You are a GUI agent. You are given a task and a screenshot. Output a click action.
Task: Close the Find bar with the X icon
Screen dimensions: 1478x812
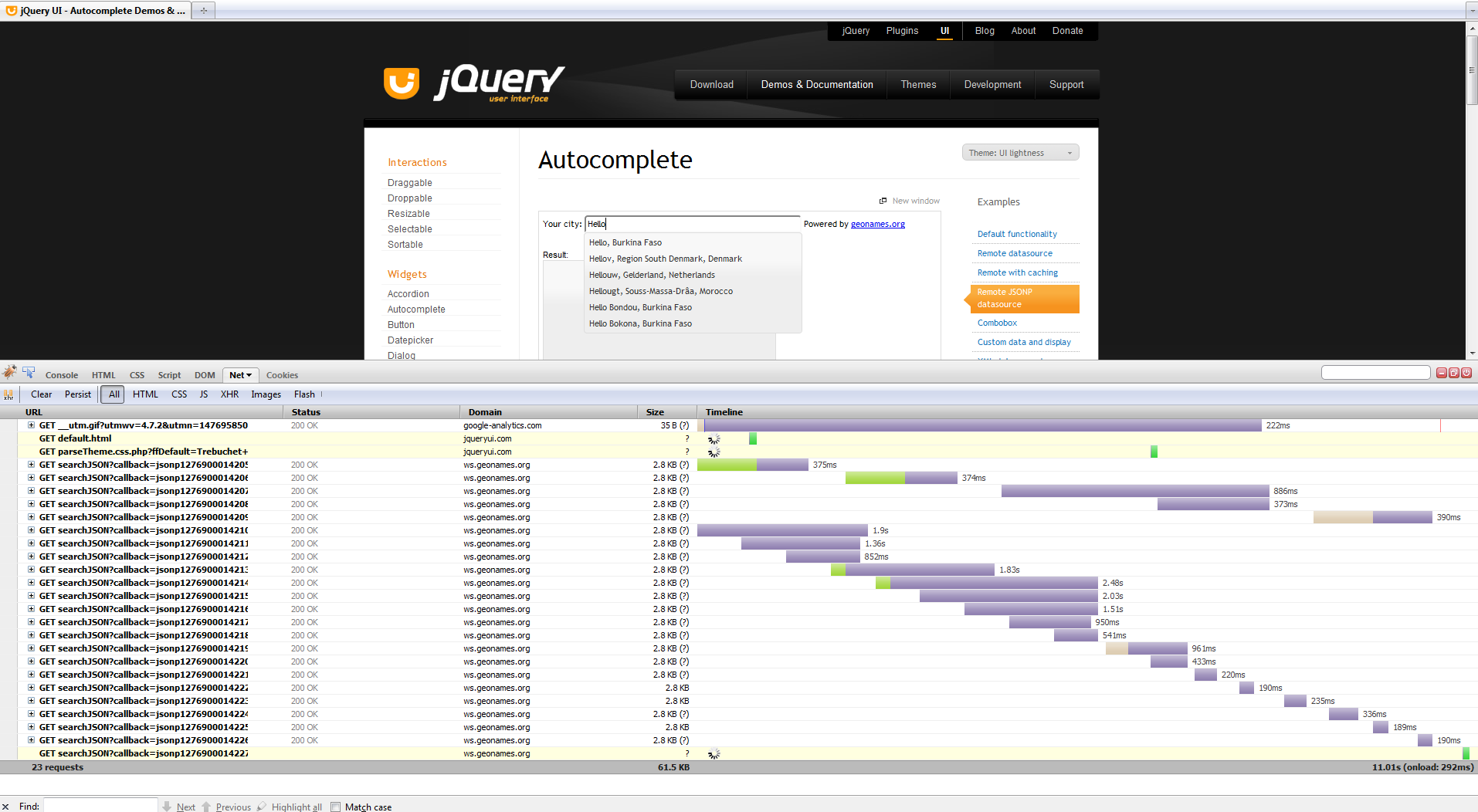point(6,807)
